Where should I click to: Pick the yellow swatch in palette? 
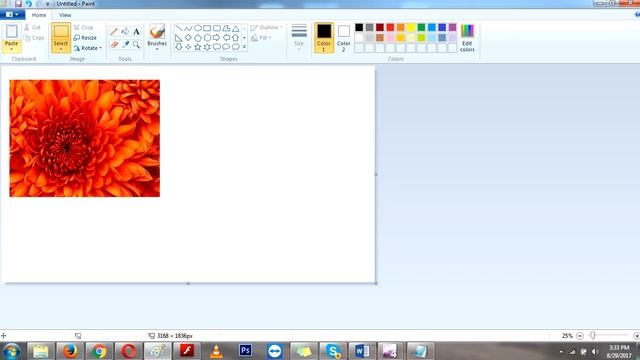coord(411,27)
